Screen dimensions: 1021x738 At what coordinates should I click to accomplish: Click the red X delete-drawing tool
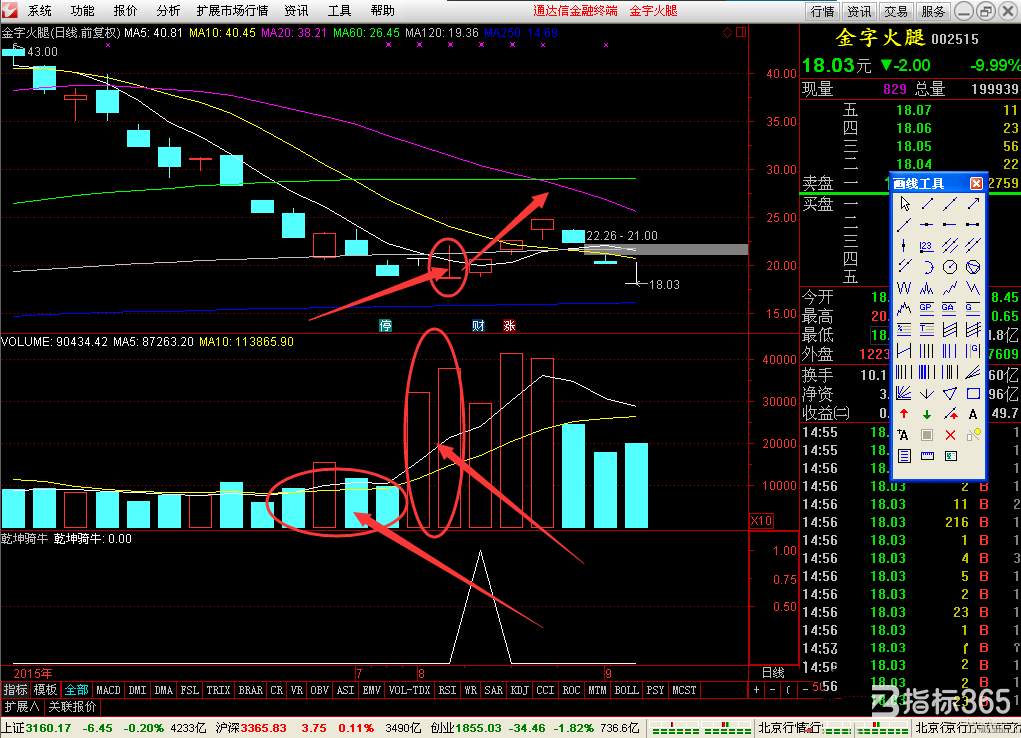pos(950,435)
